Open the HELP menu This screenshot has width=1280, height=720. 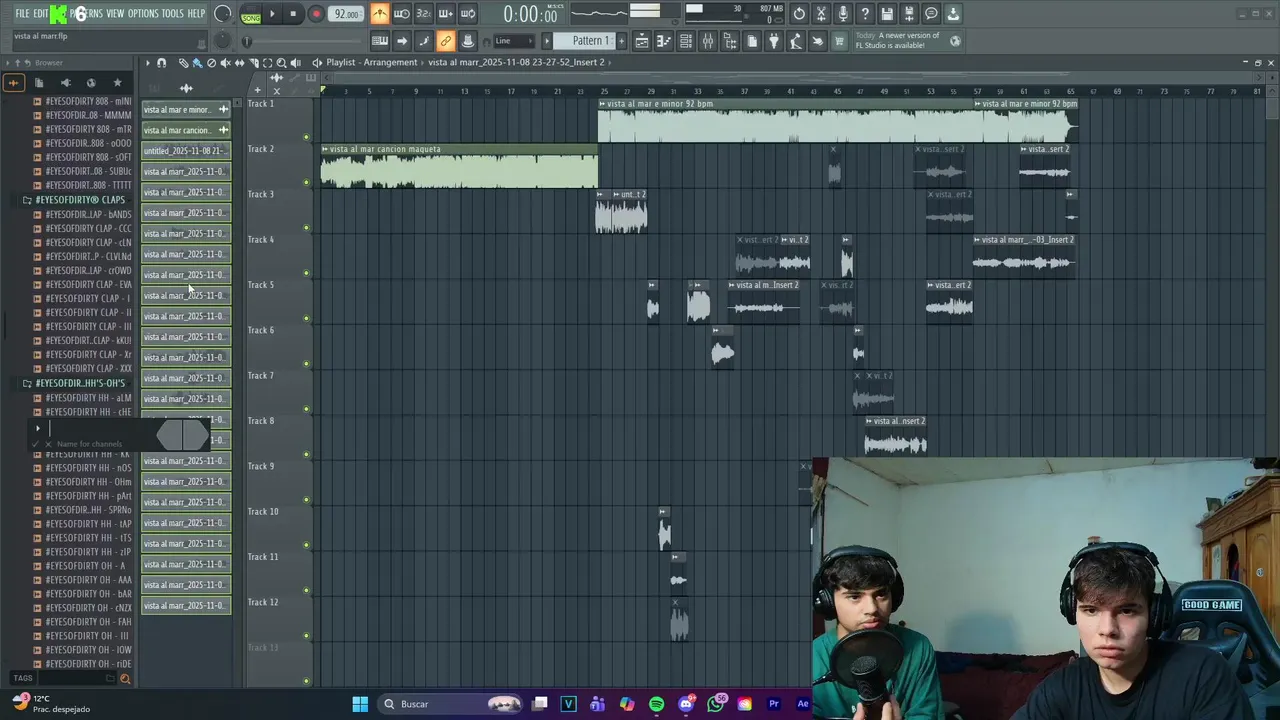(x=196, y=14)
